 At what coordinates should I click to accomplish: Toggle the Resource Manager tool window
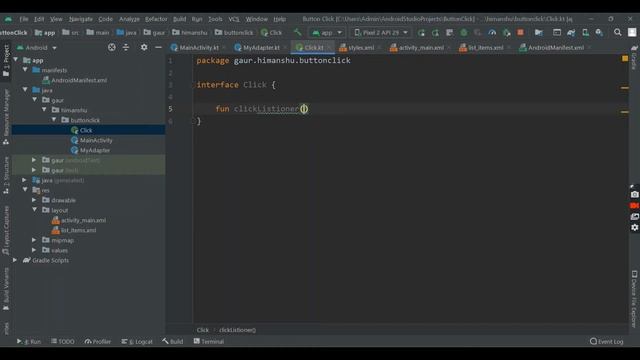click(6, 117)
